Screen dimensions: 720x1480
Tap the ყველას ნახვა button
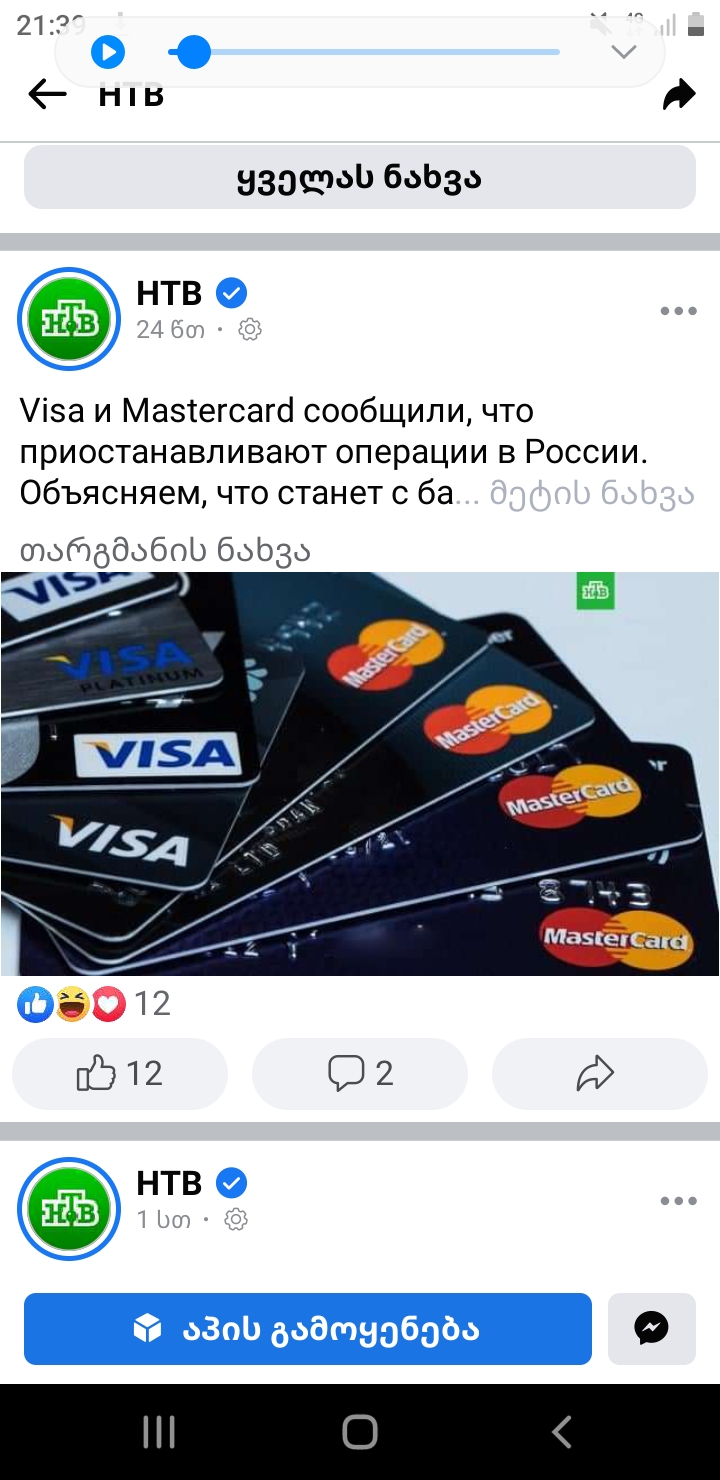[360, 178]
